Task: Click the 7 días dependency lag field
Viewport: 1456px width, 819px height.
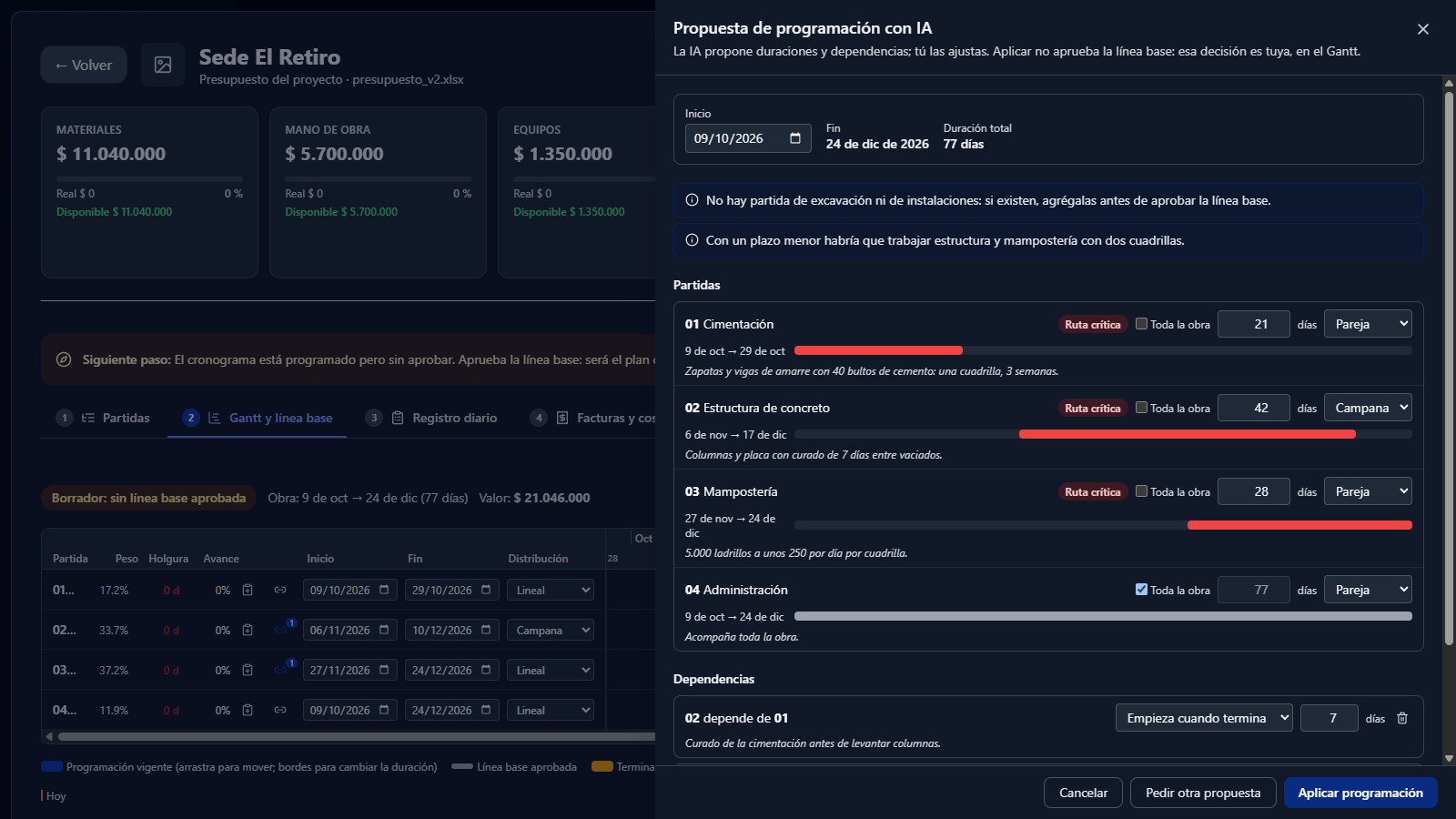Action: pos(1330,718)
